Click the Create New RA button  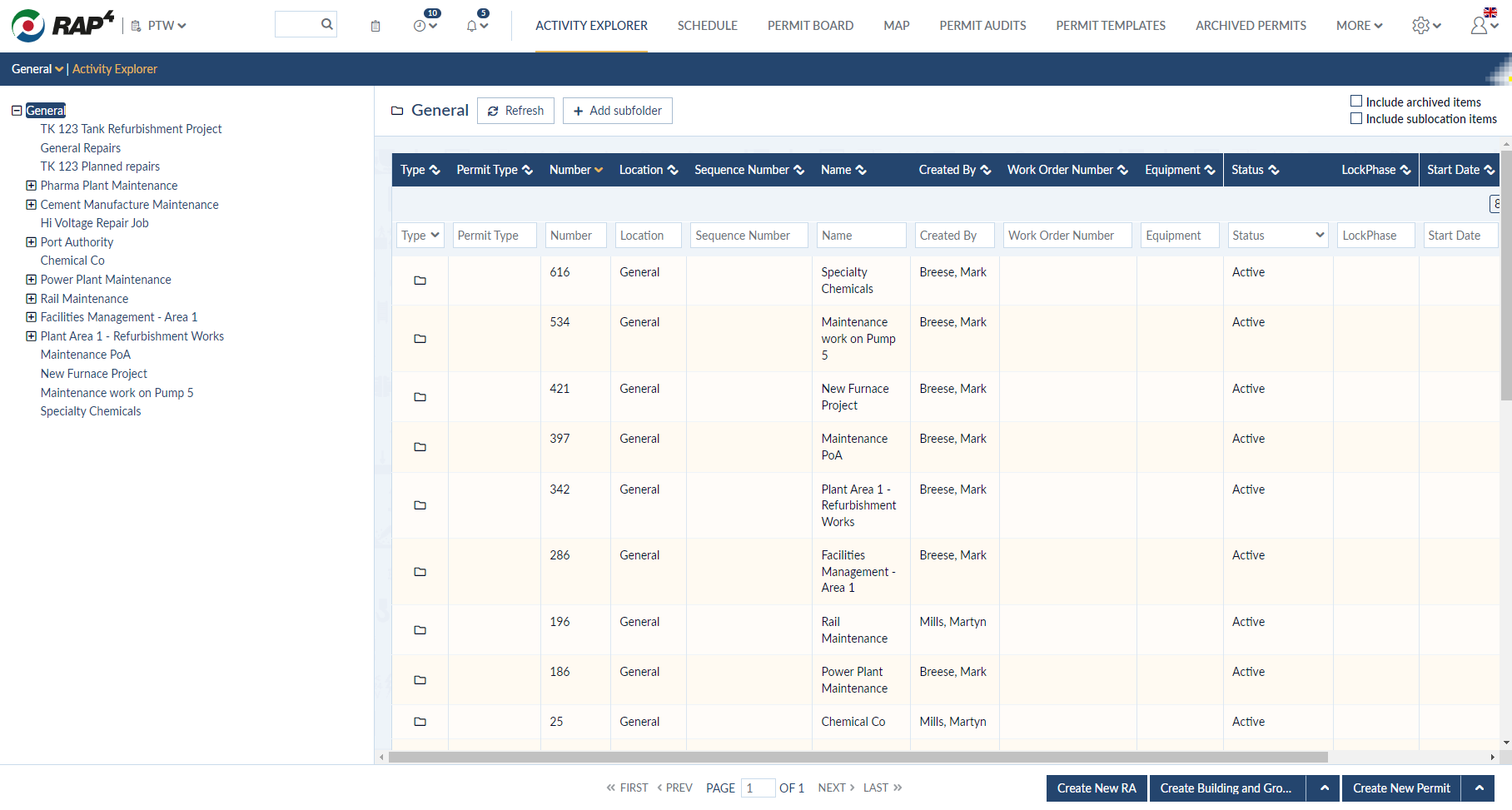(x=1096, y=788)
